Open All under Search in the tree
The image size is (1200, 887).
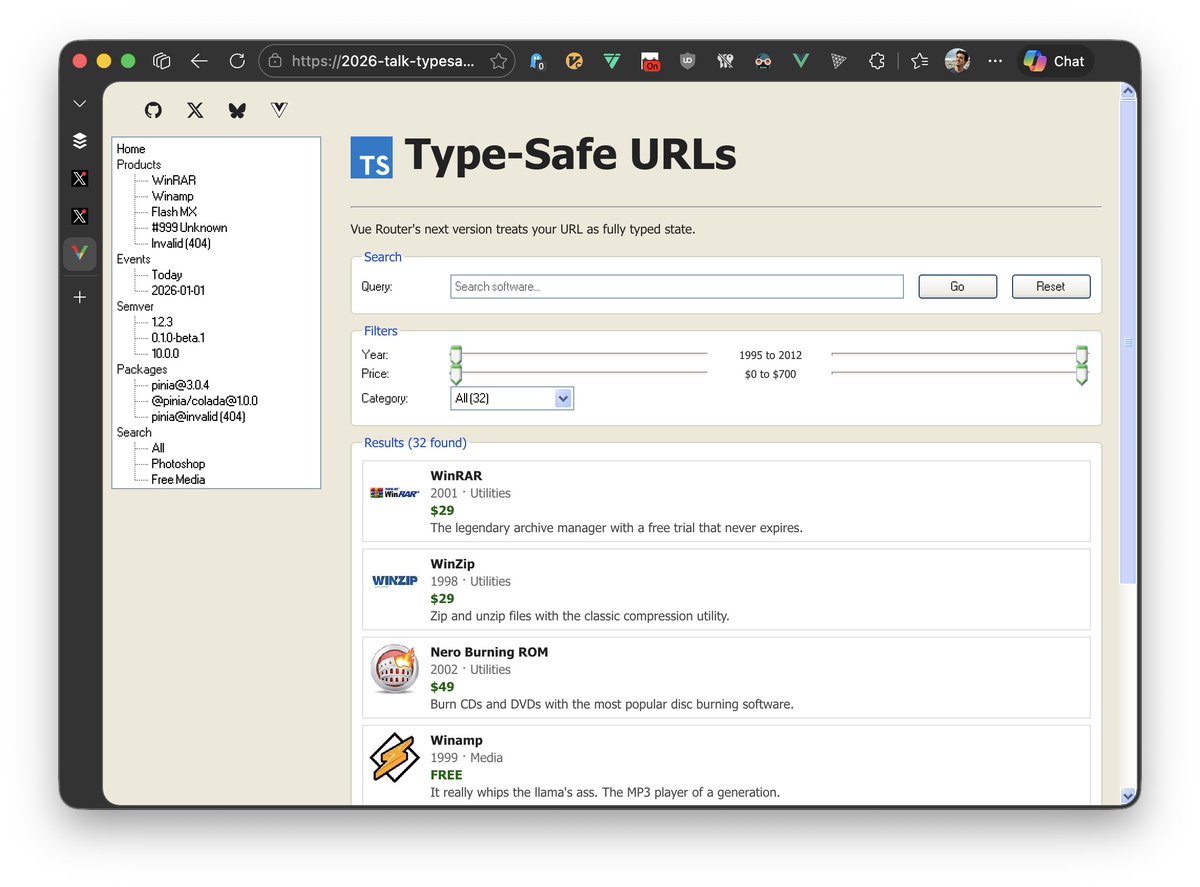(x=158, y=448)
